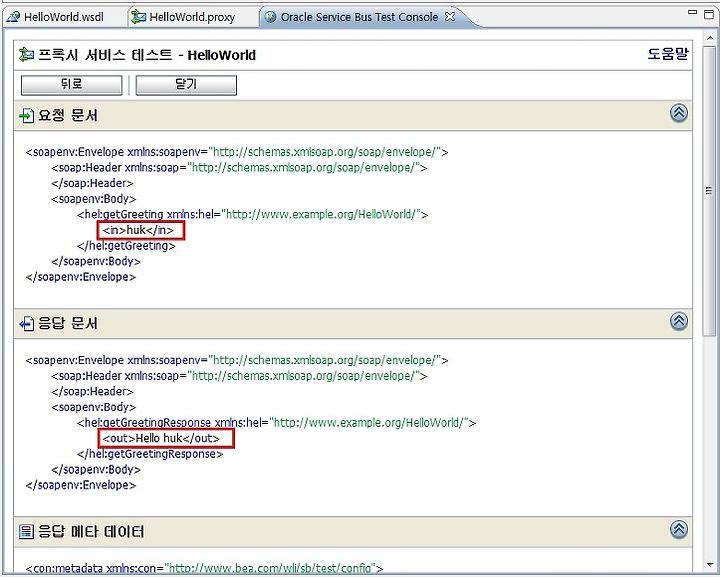Select the Oracle Service Bus Test Console tab
Image resolution: width=720 pixels, height=577 pixels.
pos(359,17)
